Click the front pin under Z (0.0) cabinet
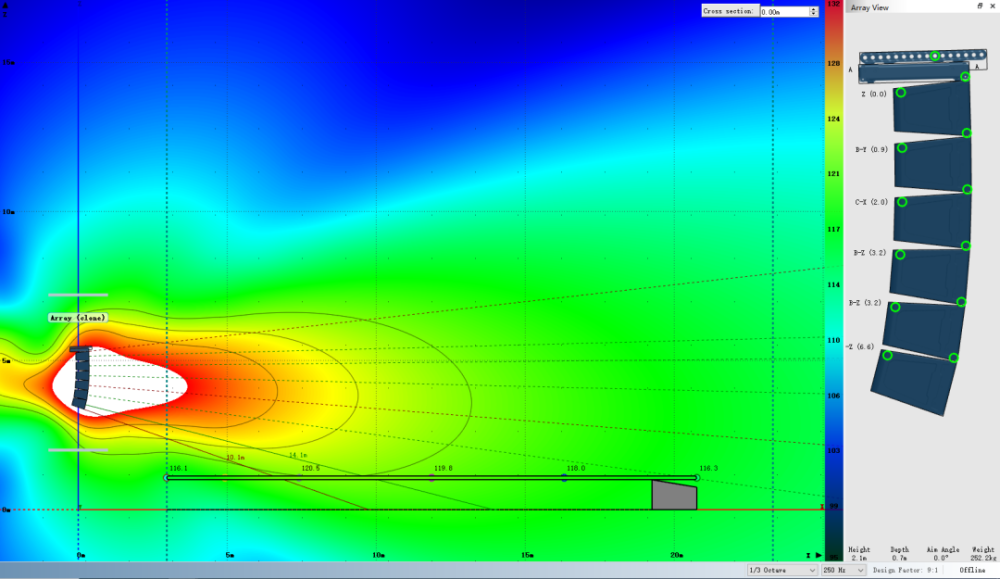Viewport: 1000px width, 579px height. [967, 133]
